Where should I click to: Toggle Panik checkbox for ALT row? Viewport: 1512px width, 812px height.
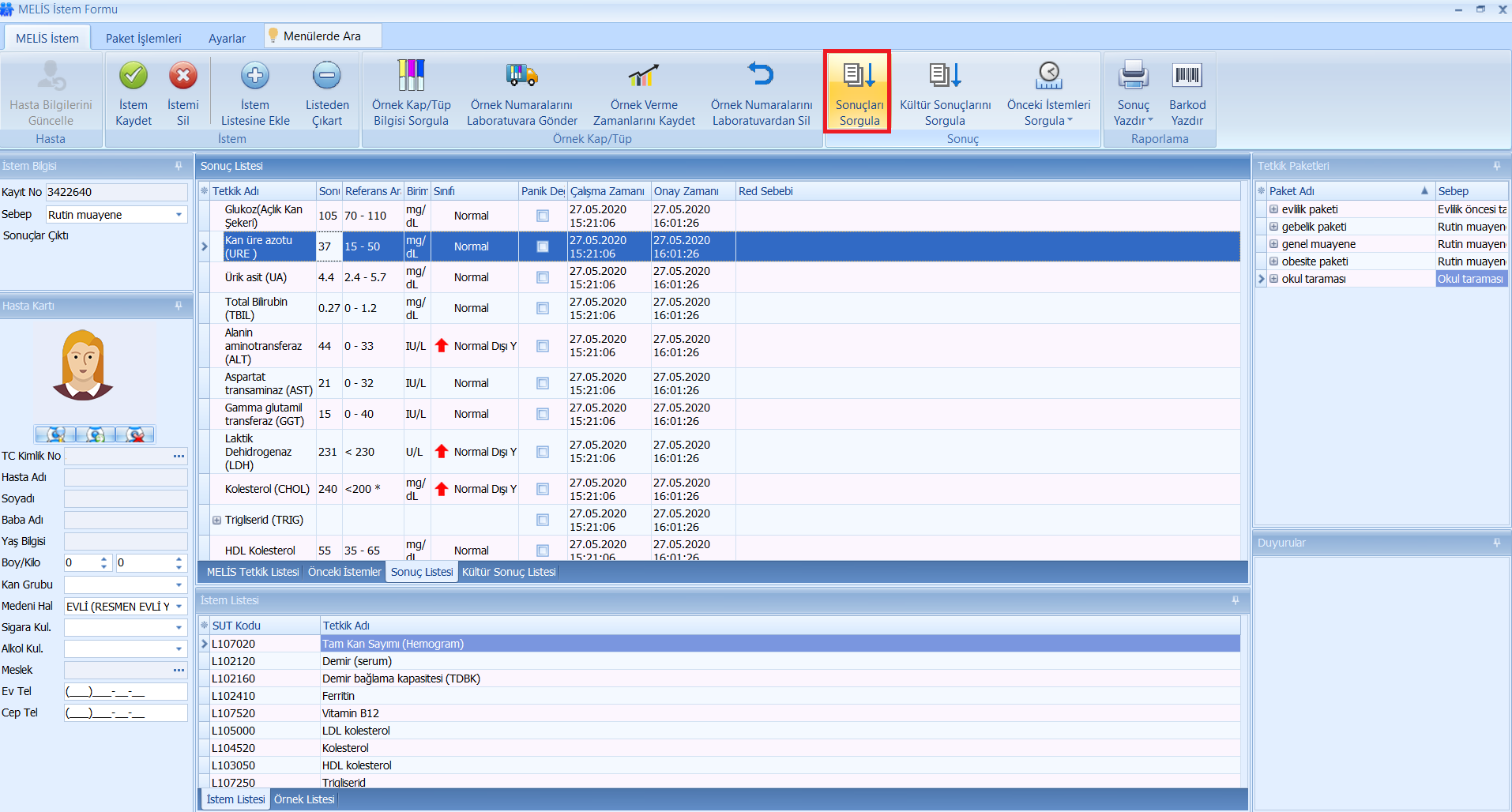543,346
